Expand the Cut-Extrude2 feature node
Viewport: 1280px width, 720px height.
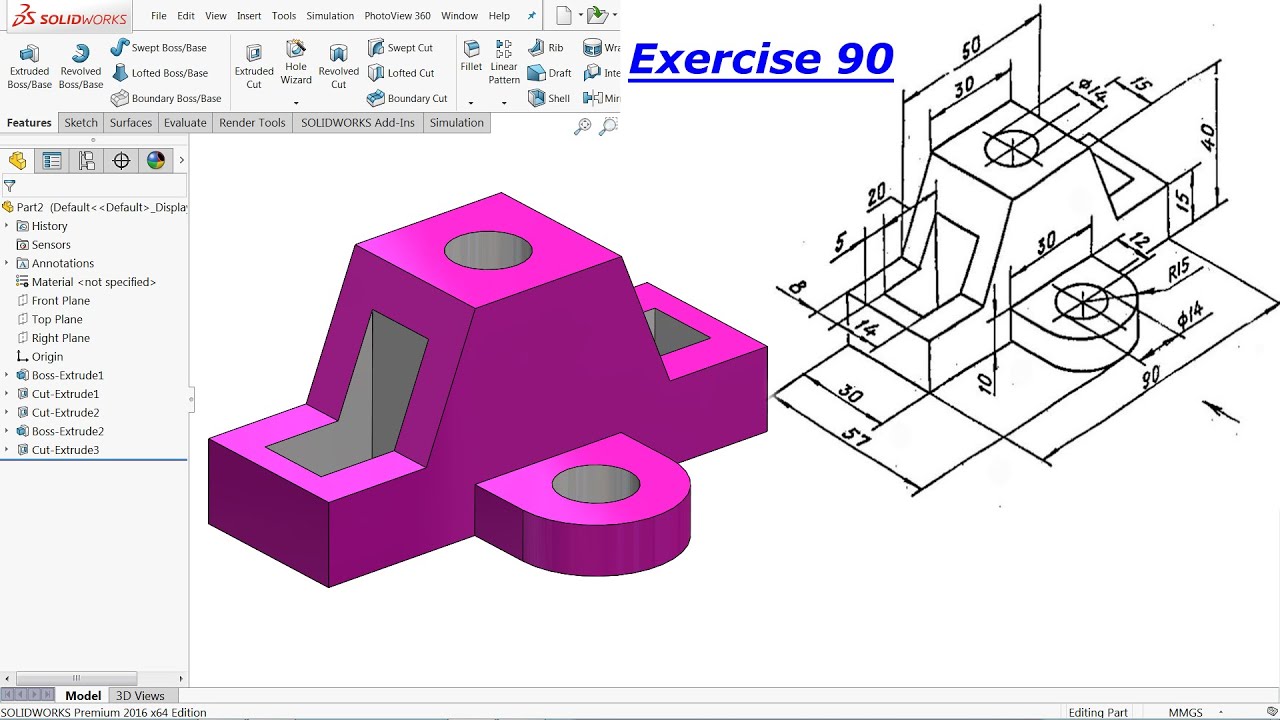pos(7,413)
